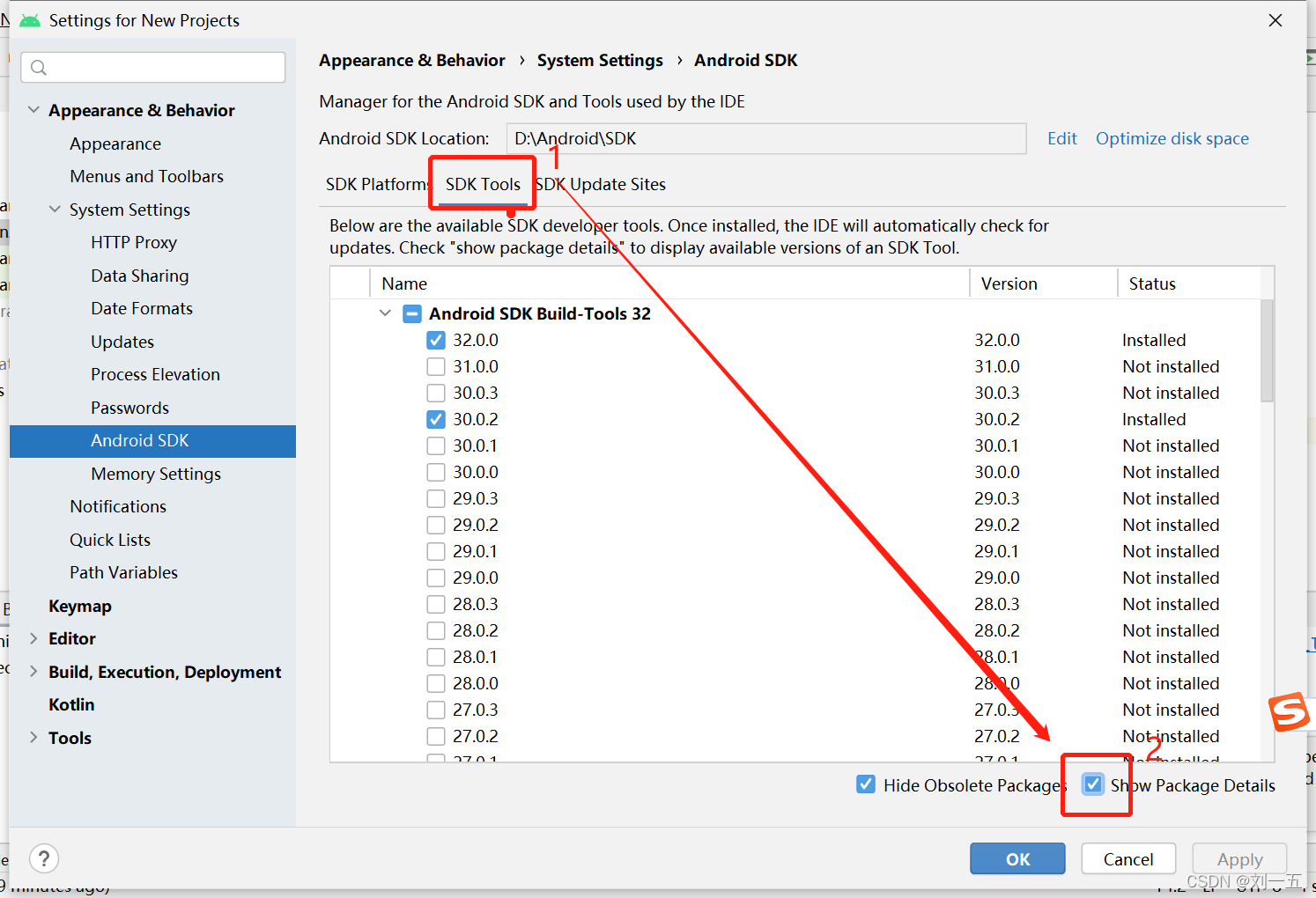Click the 29.0.0 package name

476,578
